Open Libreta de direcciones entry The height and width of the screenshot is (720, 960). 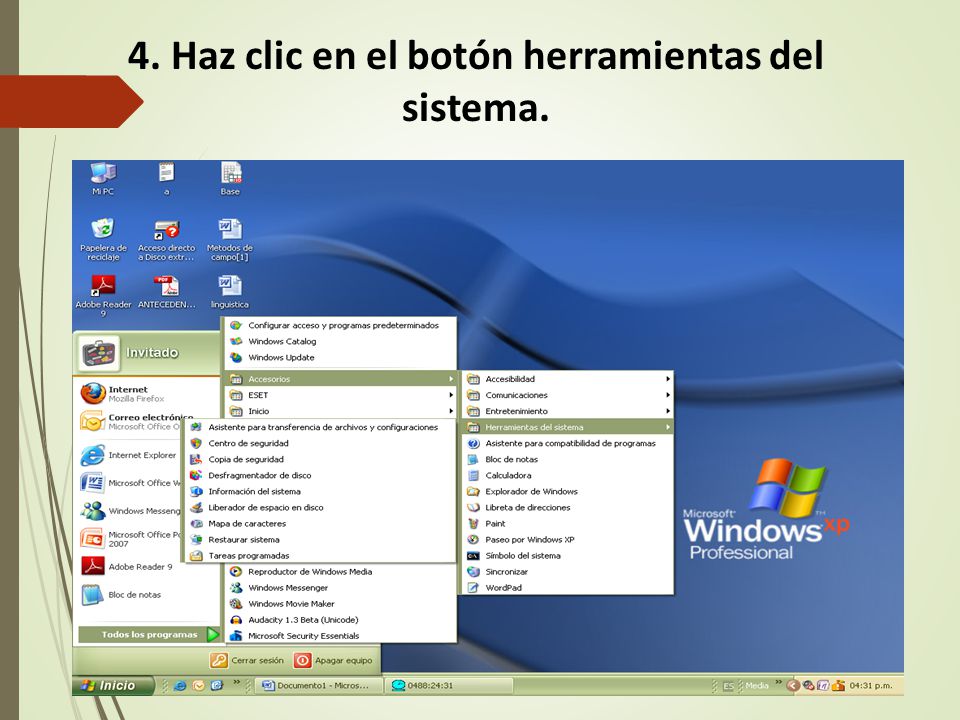[x=566, y=507]
